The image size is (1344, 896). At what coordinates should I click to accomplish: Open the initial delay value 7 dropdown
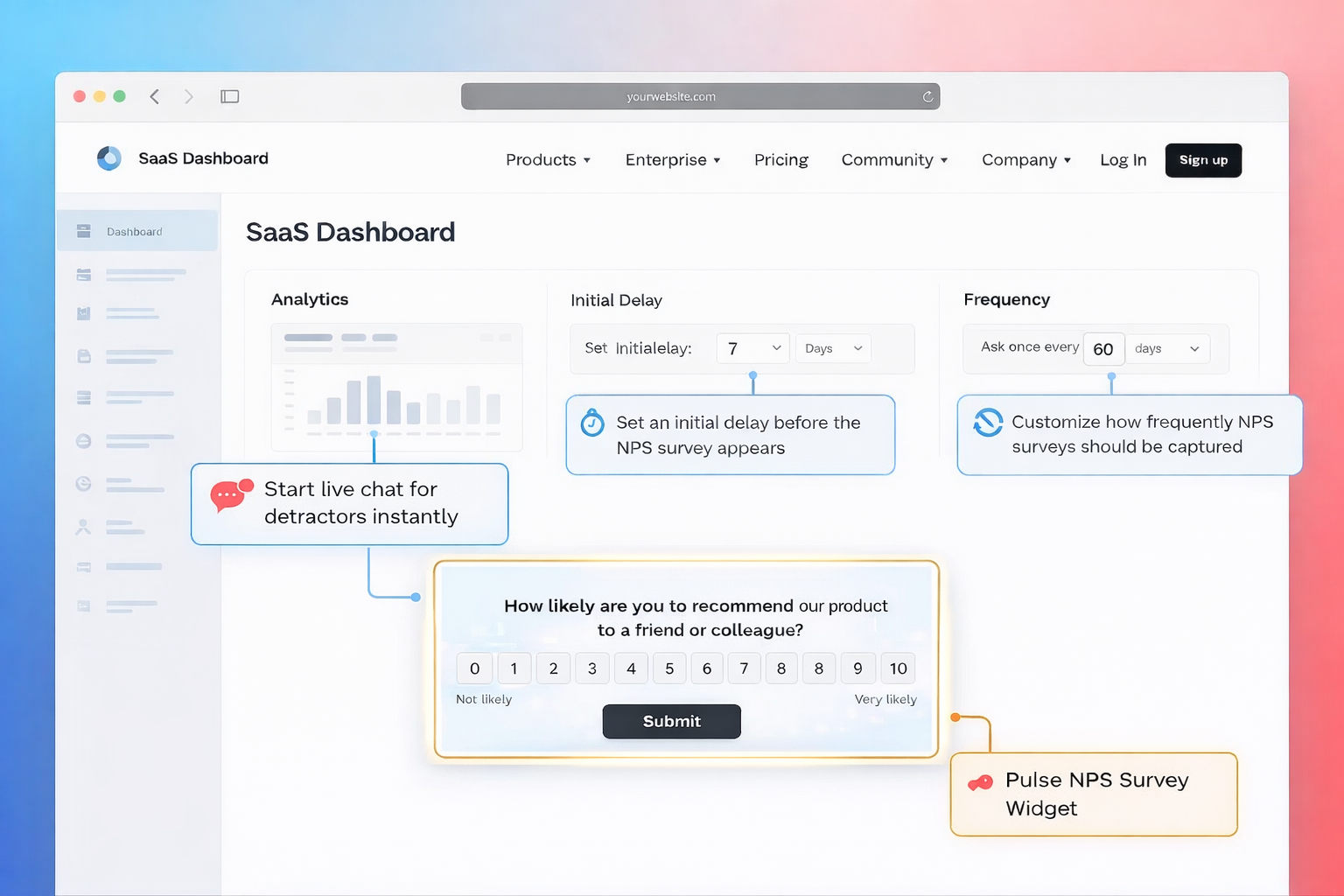pos(752,348)
